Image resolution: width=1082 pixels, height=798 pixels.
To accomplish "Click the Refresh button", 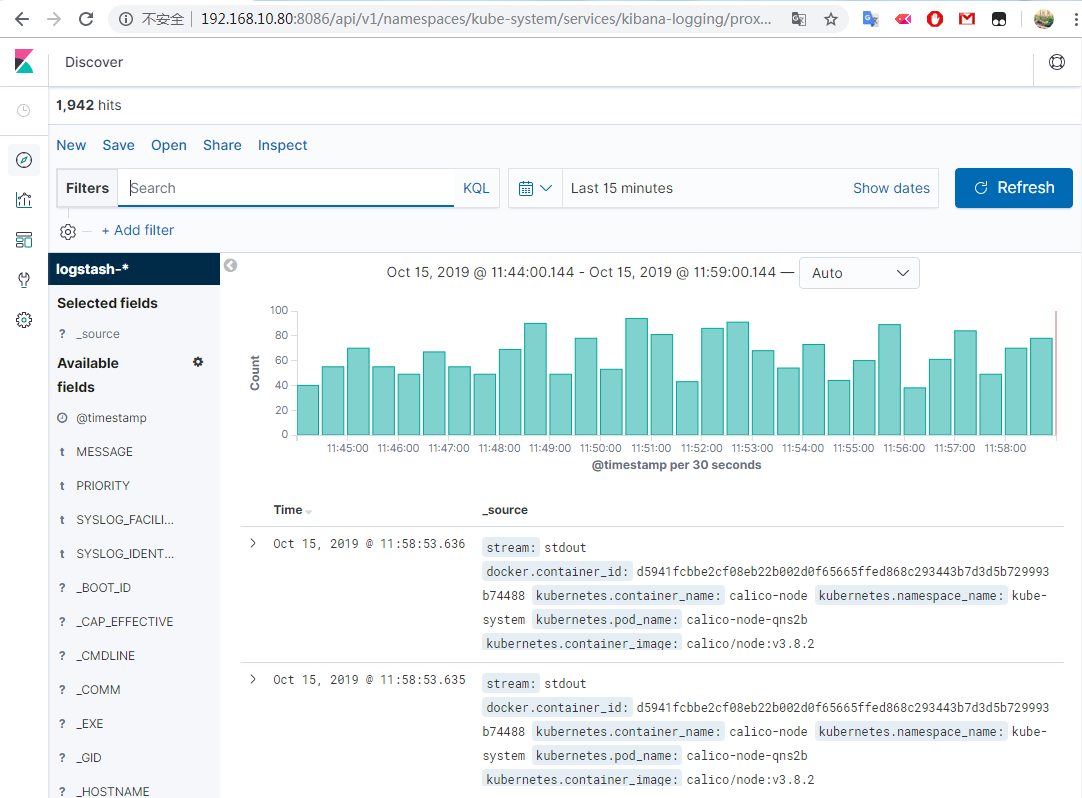I will pos(1013,188).
